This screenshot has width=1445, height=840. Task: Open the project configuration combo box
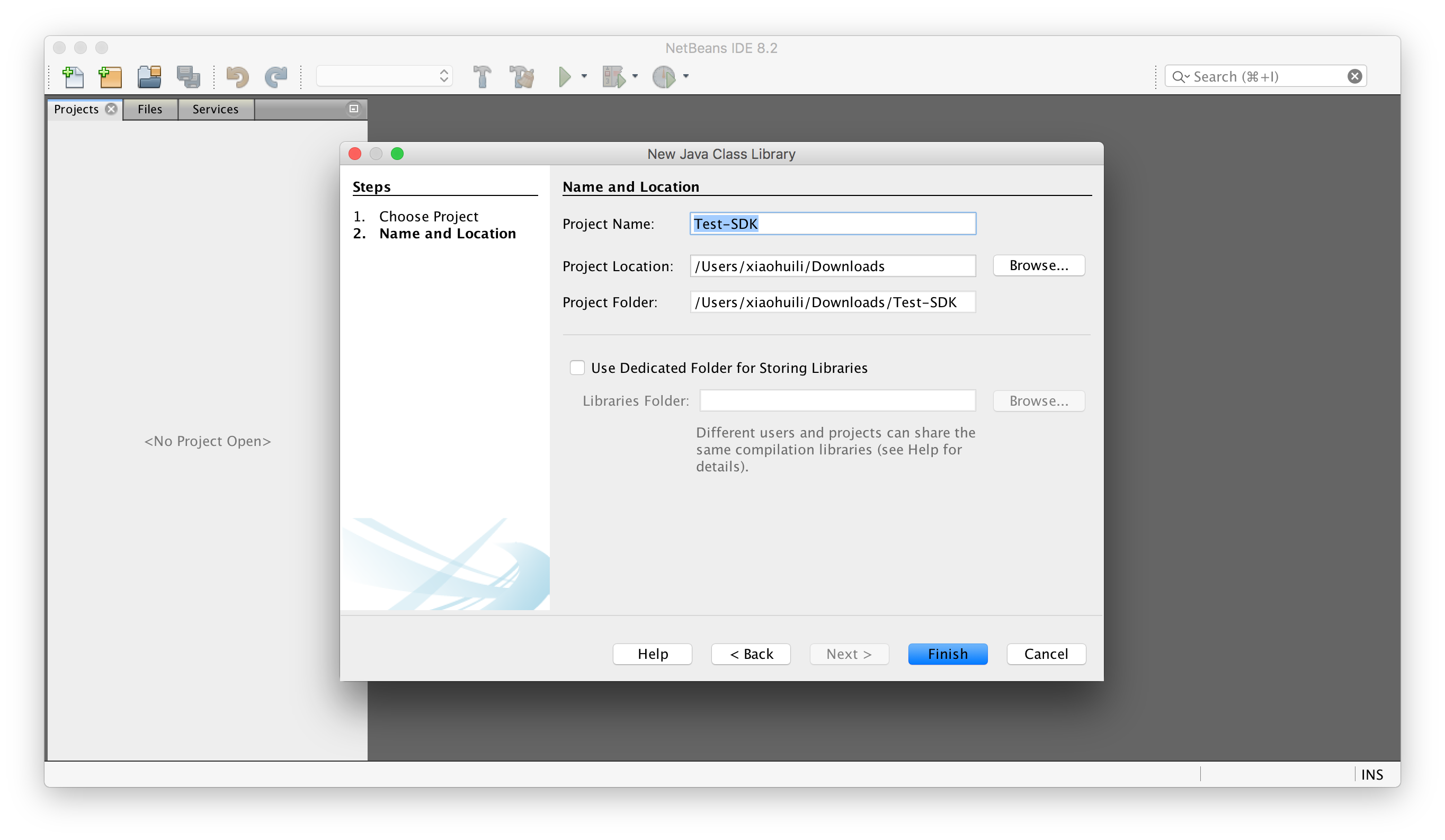coord(384,76)
